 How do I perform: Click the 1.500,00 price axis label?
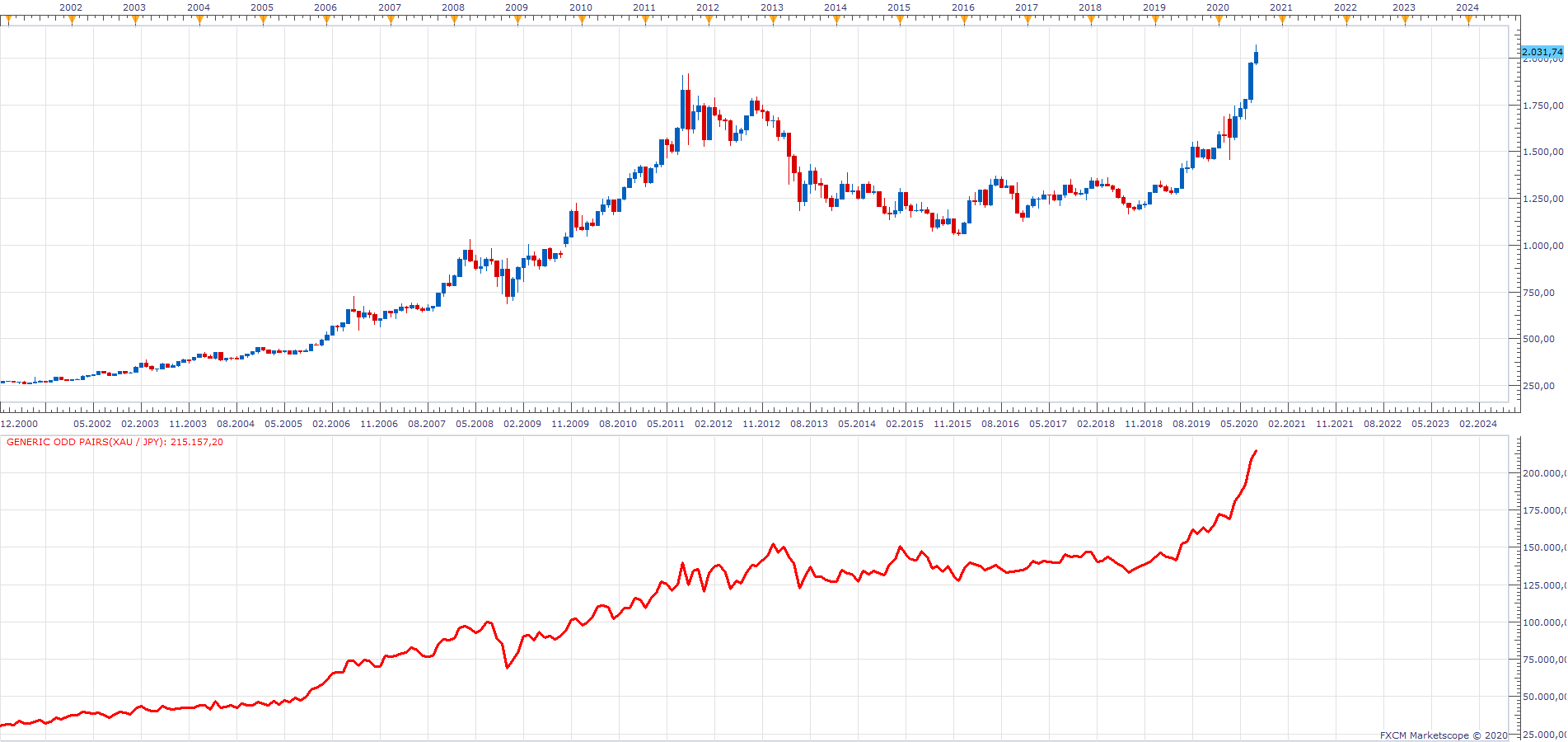[x=1543, y=152]
